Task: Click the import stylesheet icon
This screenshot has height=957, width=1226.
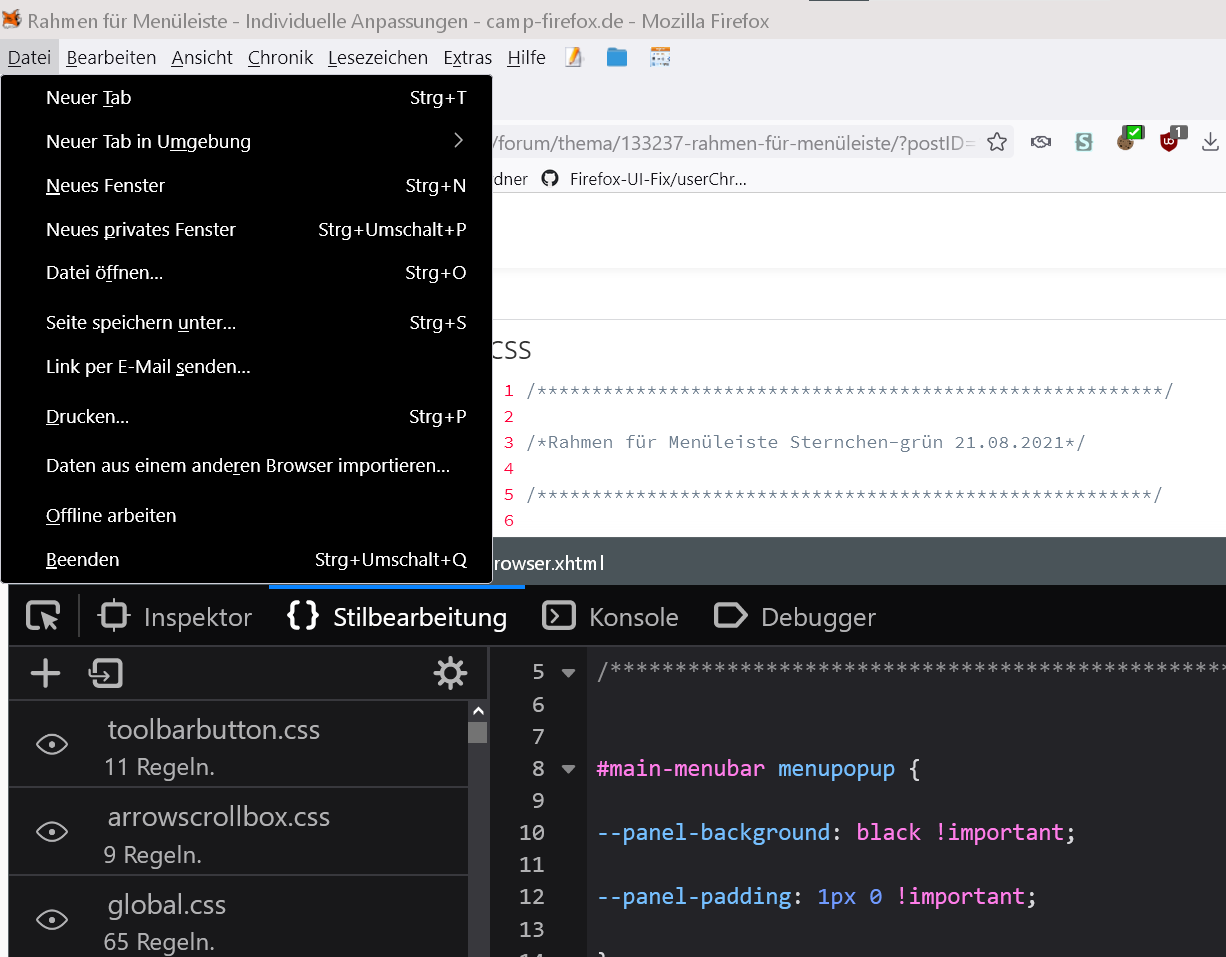Action: pos(105,674)
